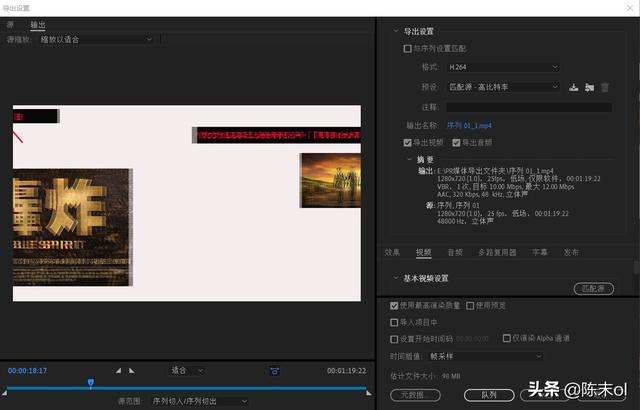Enable 与序列设置匹配 checkbox

[407, 49]
